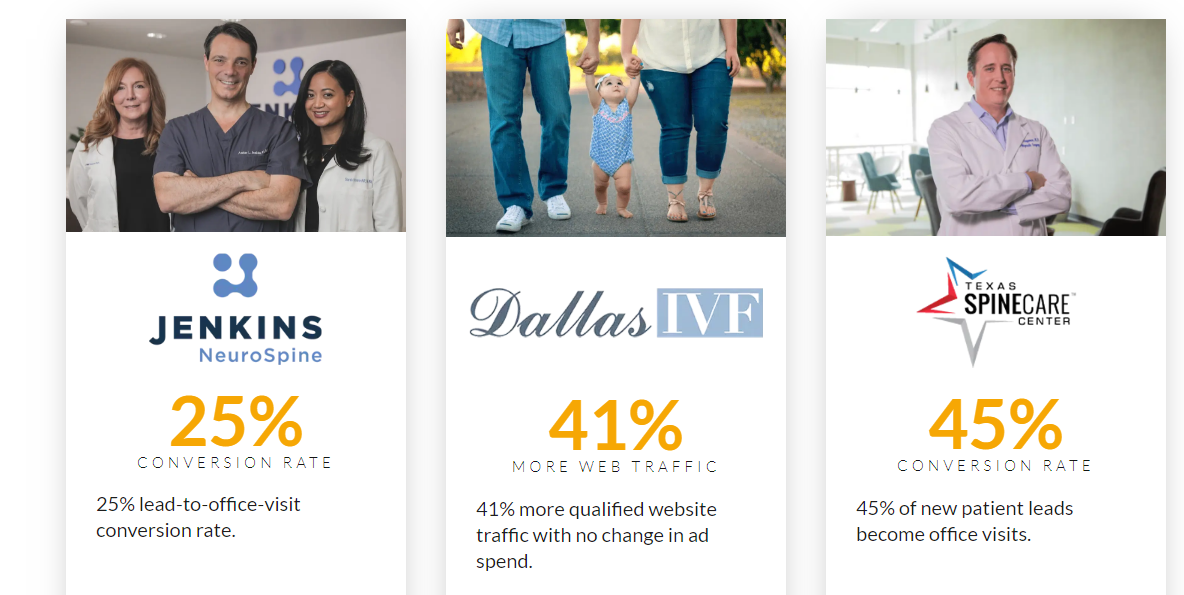Click the orange 41% statistic
This screenshot has width=1184, height=595.
pos(615,425)
